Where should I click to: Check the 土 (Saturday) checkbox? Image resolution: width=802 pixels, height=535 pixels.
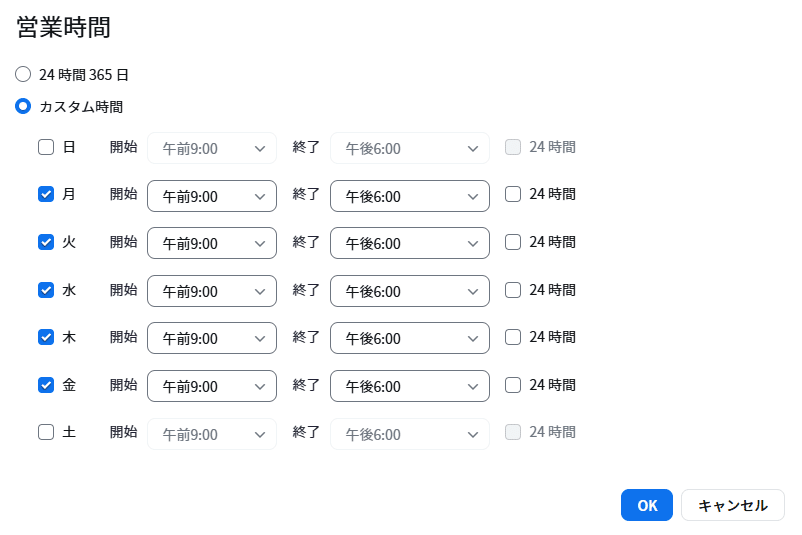(46, 432)
